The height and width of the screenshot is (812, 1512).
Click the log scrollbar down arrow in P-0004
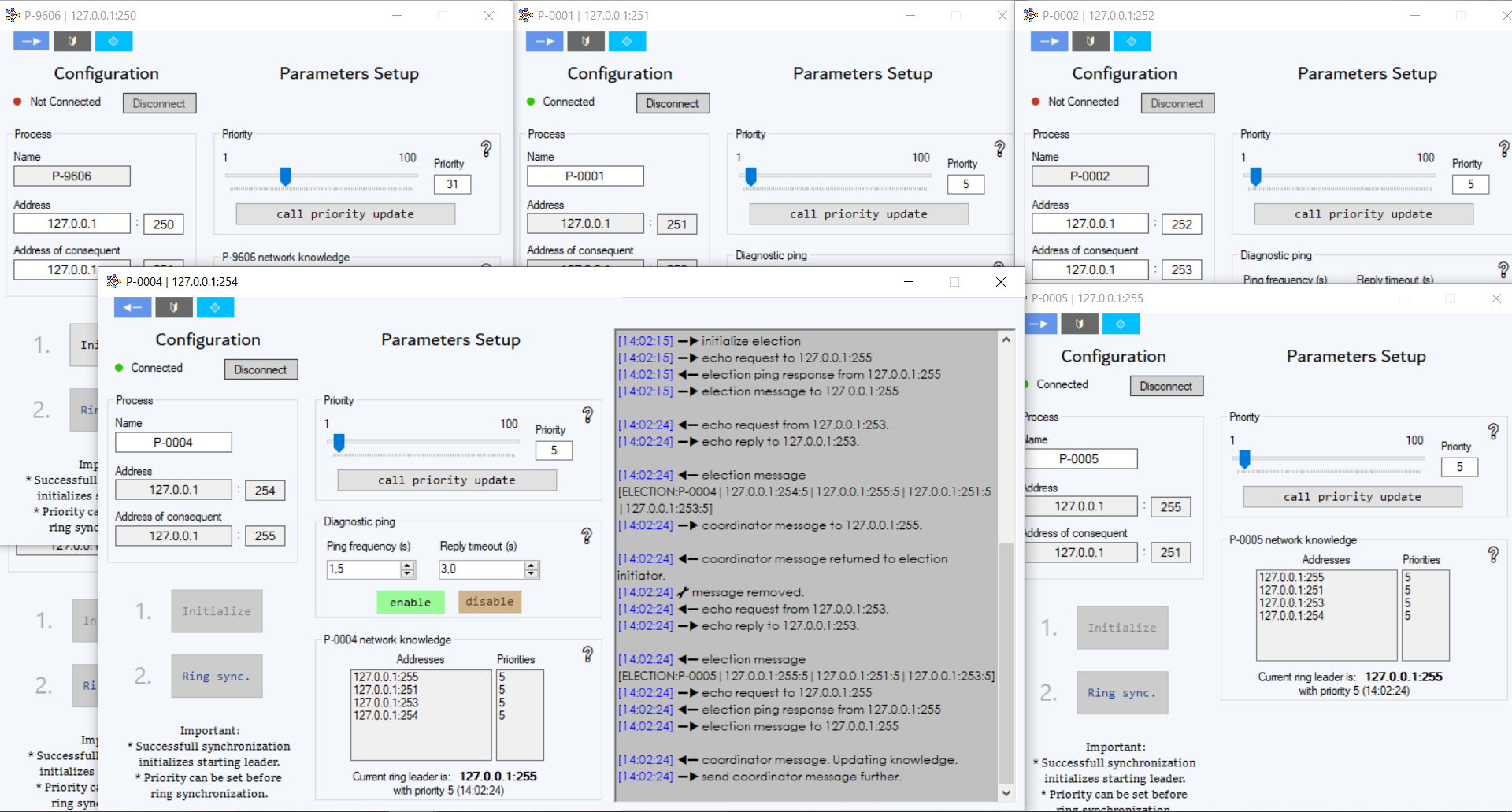1006,793
